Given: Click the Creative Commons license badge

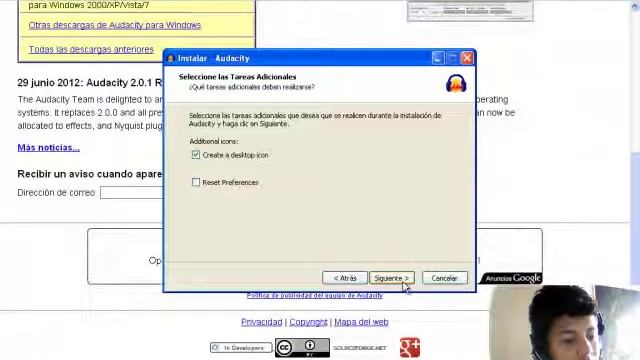Looking at the screenshot, I should click(302, 347).
